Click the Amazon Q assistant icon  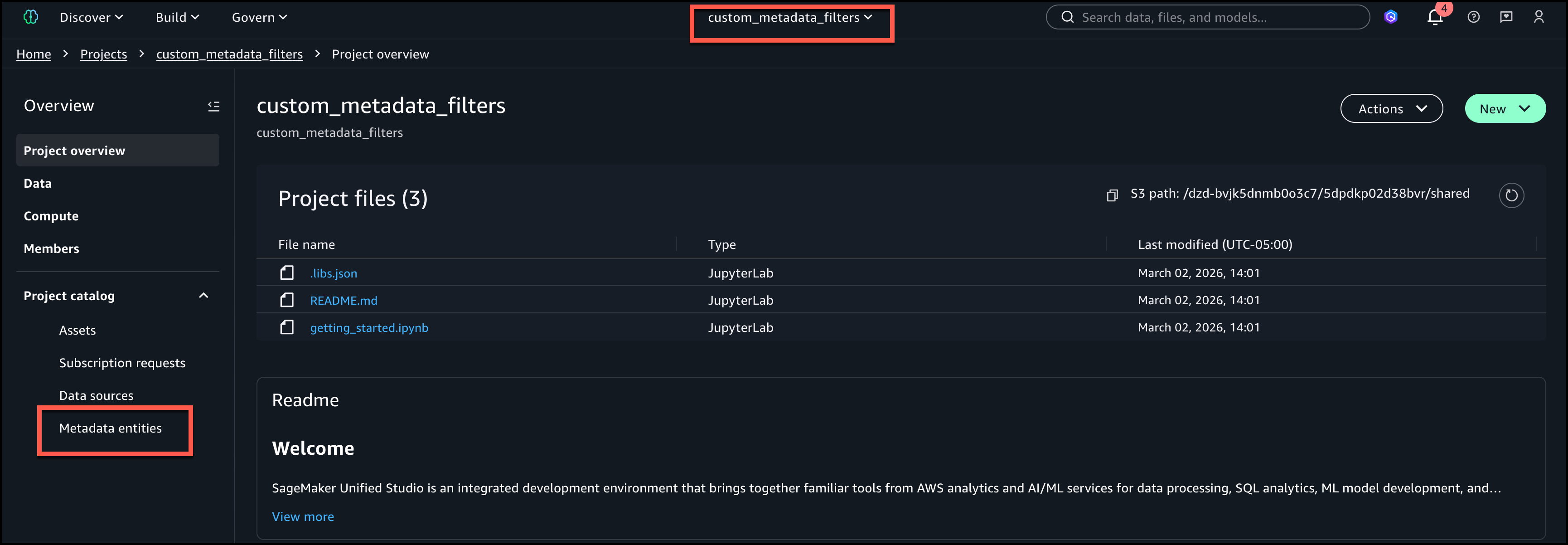tap(1391, 17)
